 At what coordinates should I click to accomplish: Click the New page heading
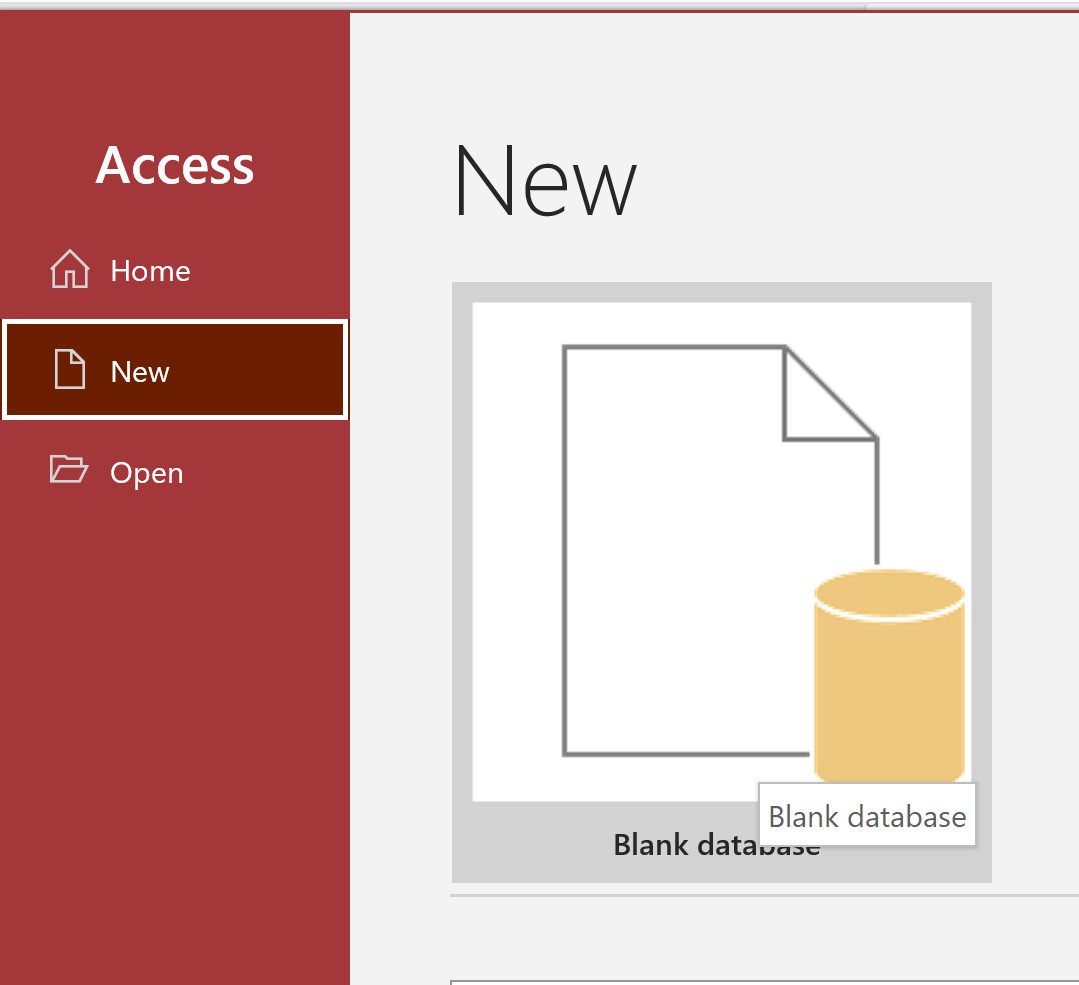click(545, 181)
